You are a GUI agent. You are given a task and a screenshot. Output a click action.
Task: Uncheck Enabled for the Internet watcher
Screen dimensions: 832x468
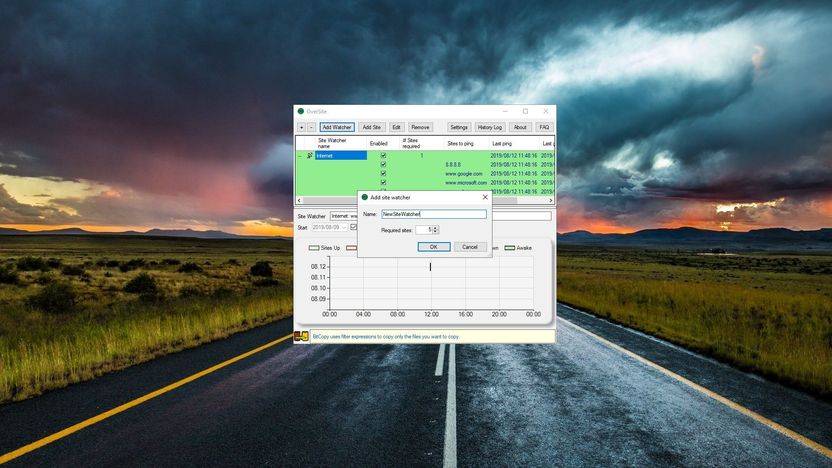[383, 155]
